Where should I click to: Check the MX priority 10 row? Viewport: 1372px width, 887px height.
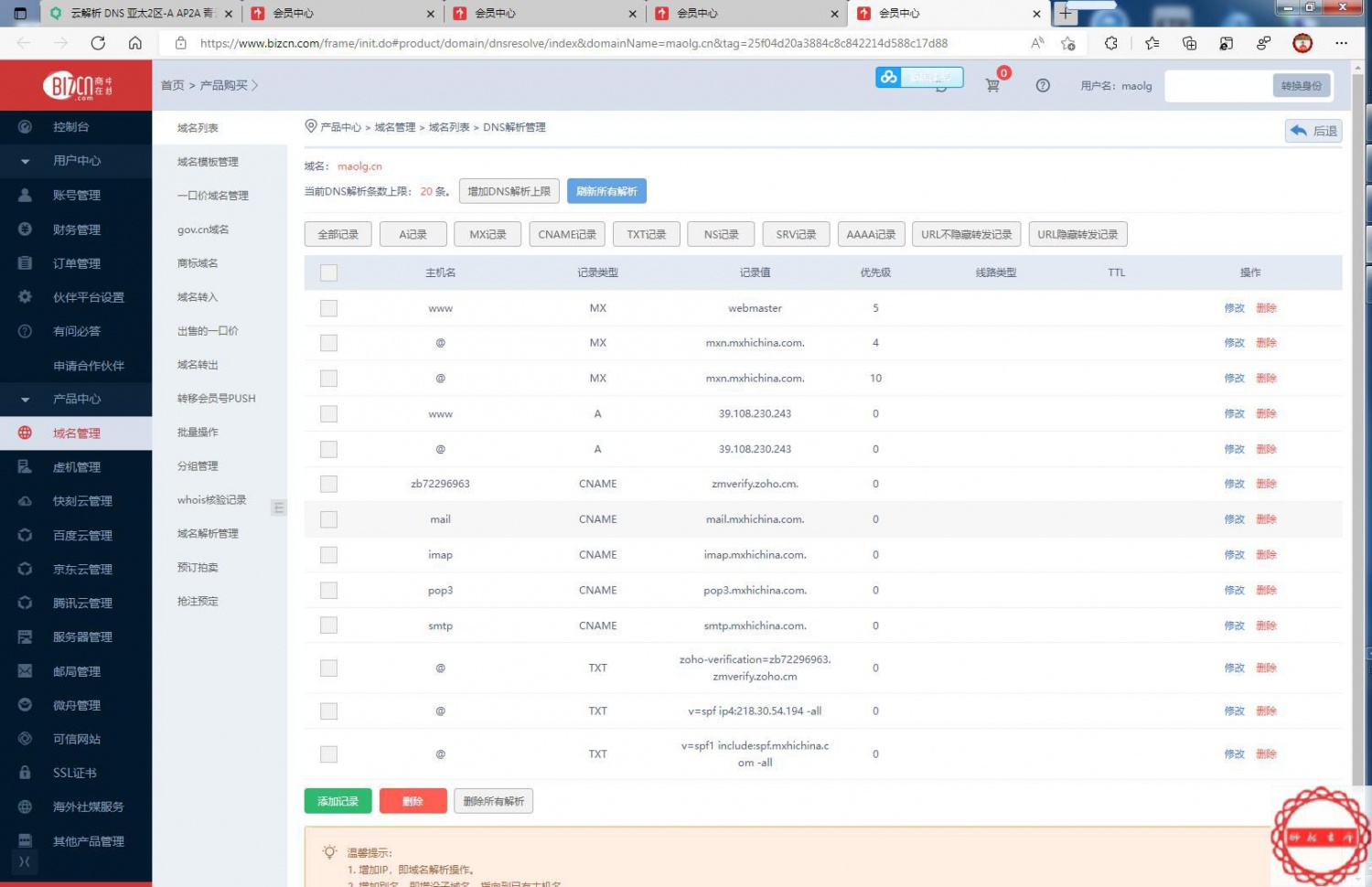click(x=329, y=379)
